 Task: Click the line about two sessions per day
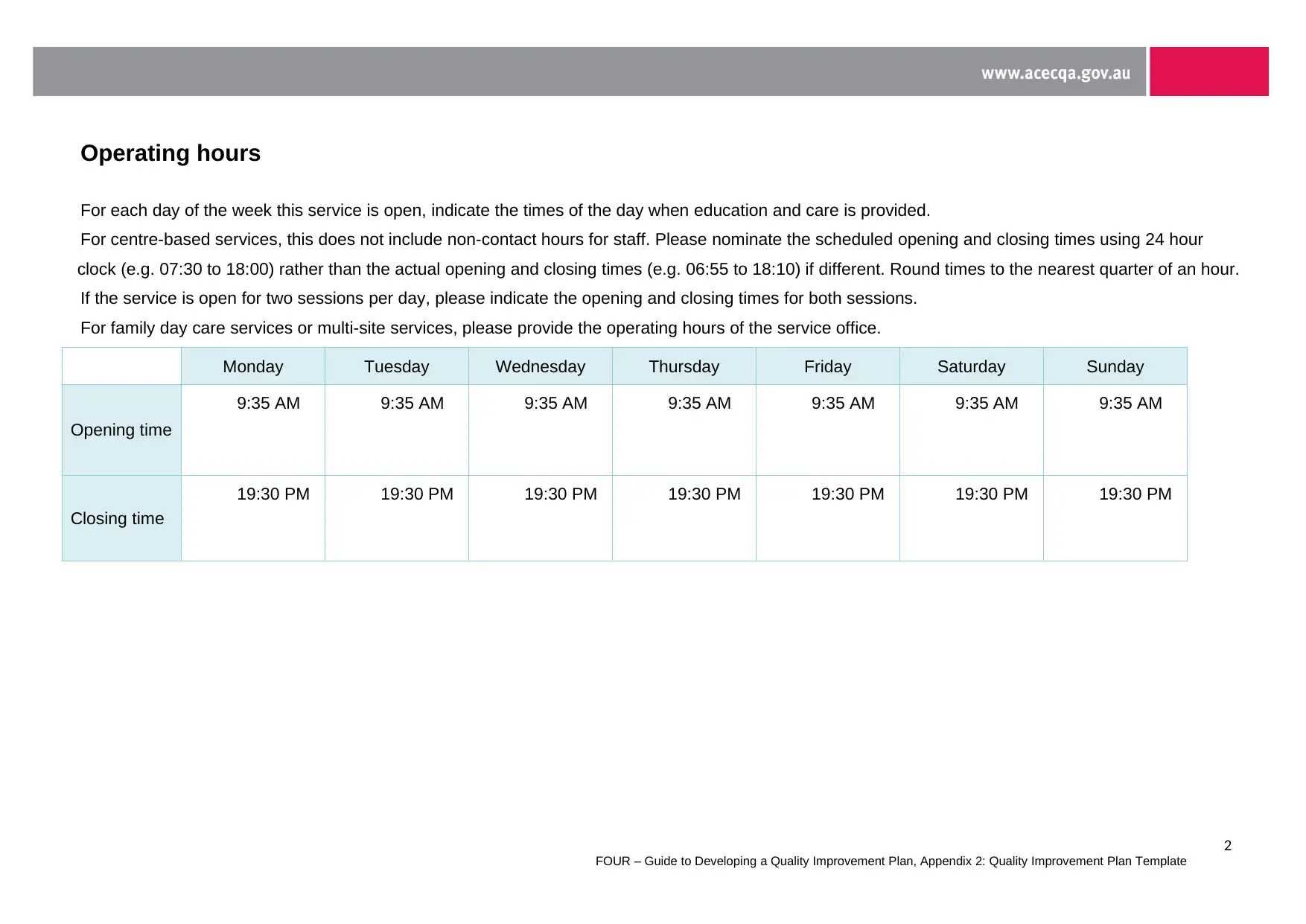point(499,298)
